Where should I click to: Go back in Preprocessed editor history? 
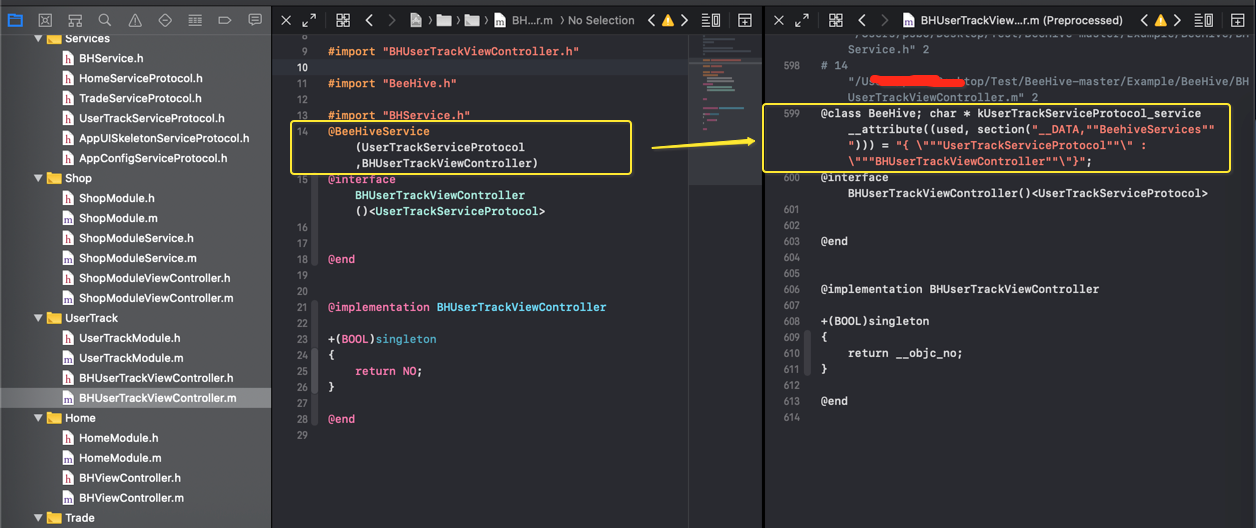click(862, 20)
